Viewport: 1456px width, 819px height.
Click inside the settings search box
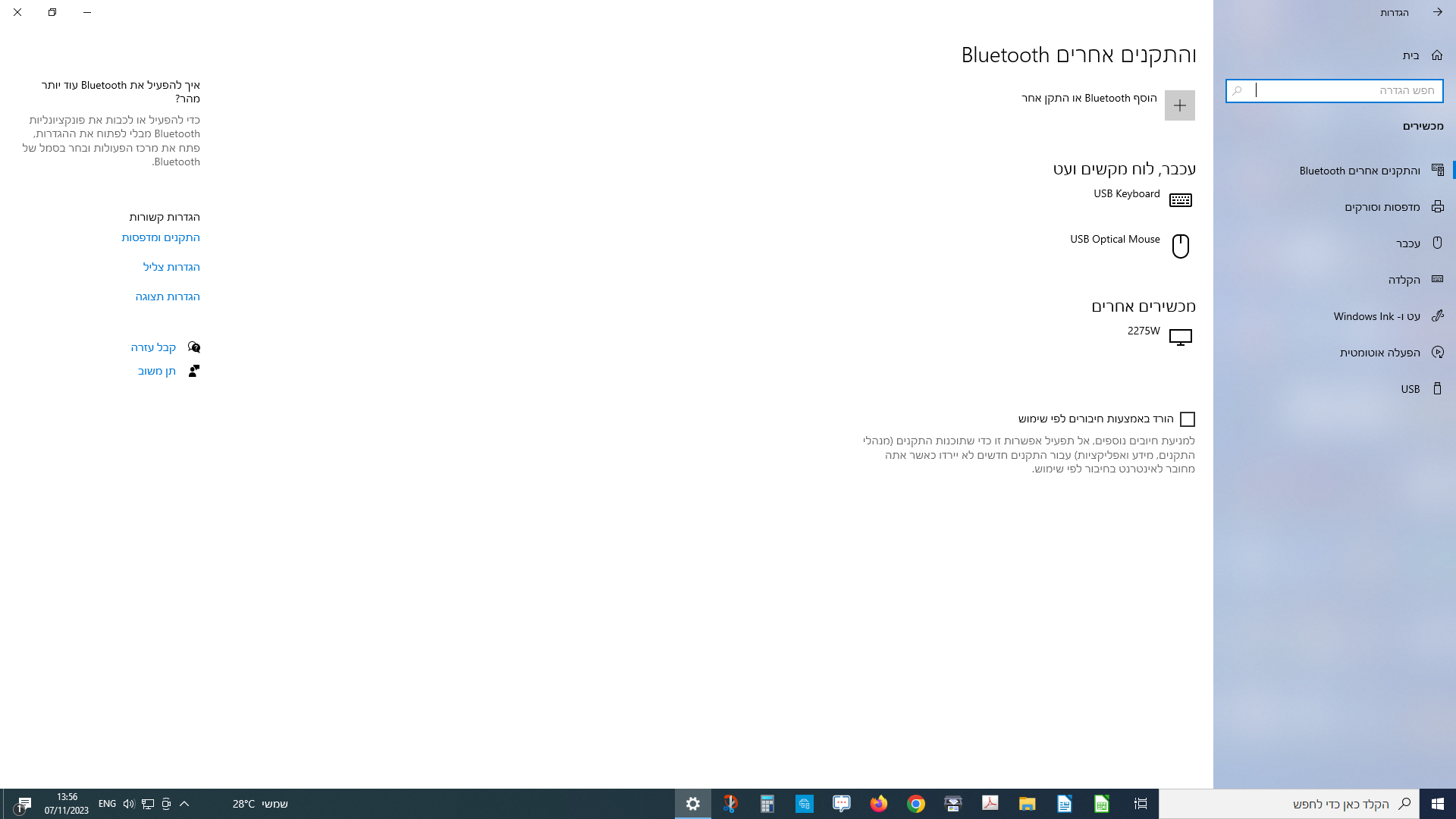point(1335,90)
